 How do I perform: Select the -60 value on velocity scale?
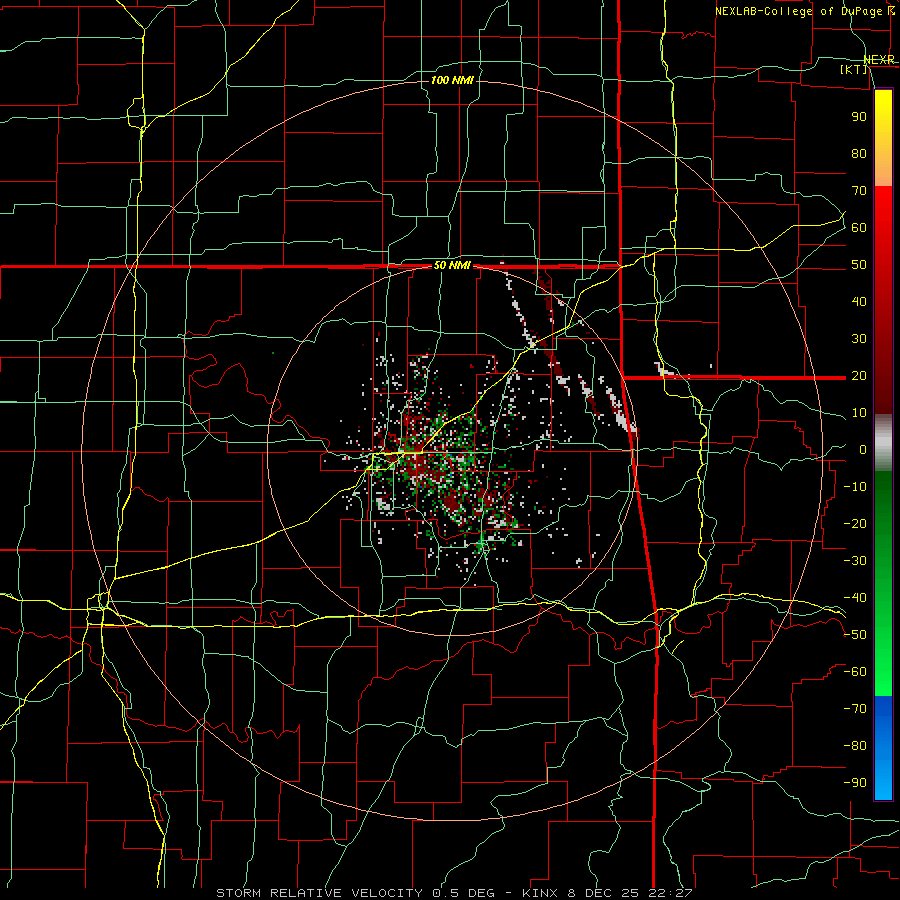coord(855,672)
